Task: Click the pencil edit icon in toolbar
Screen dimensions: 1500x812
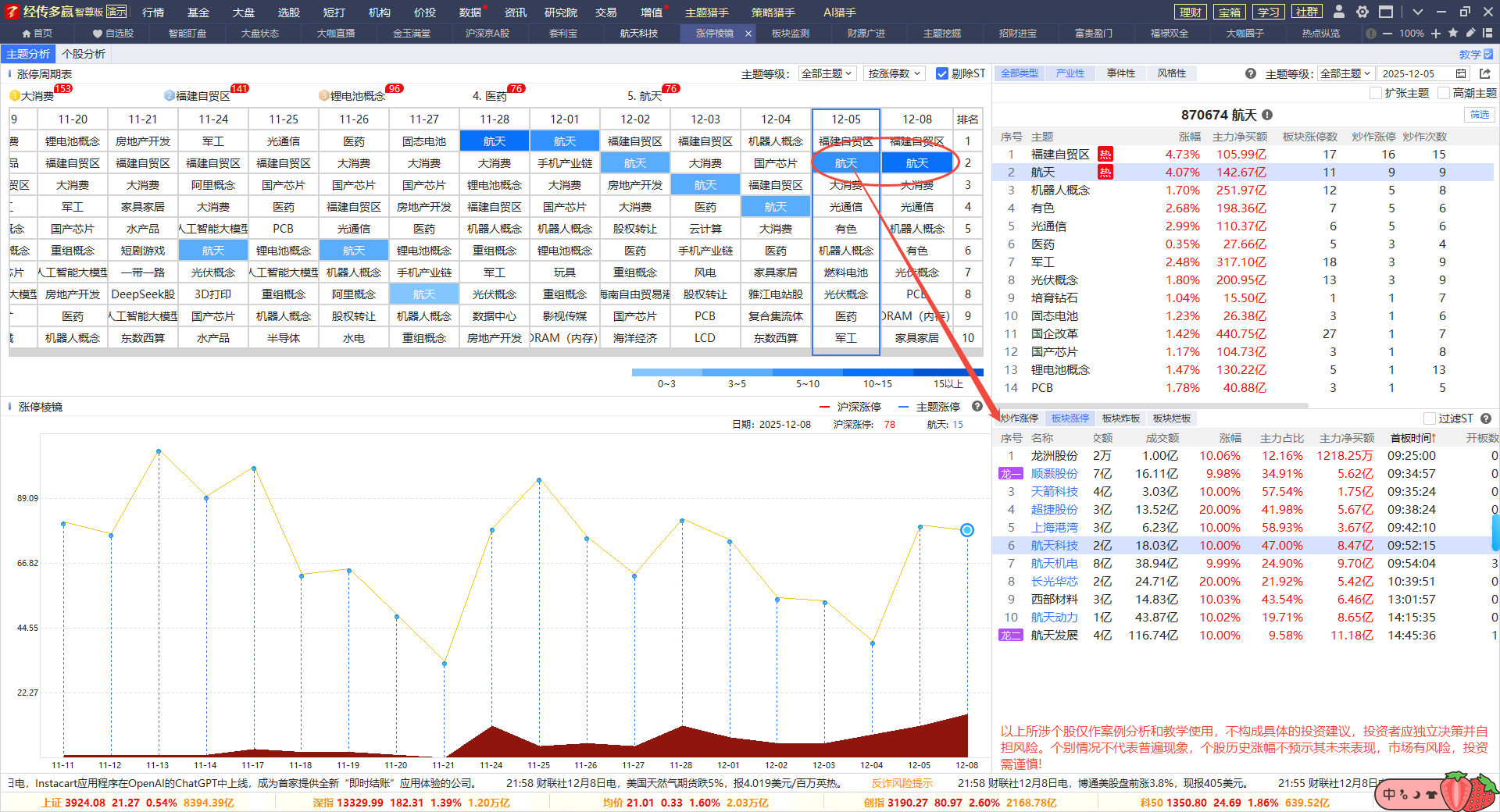Action: tap(1470, 34)
